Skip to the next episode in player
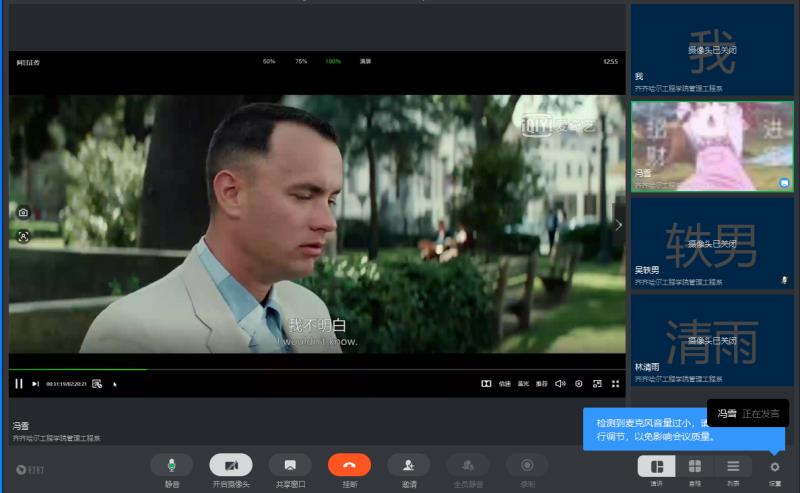This screenshot has height=493, width=800. [35, 384]
